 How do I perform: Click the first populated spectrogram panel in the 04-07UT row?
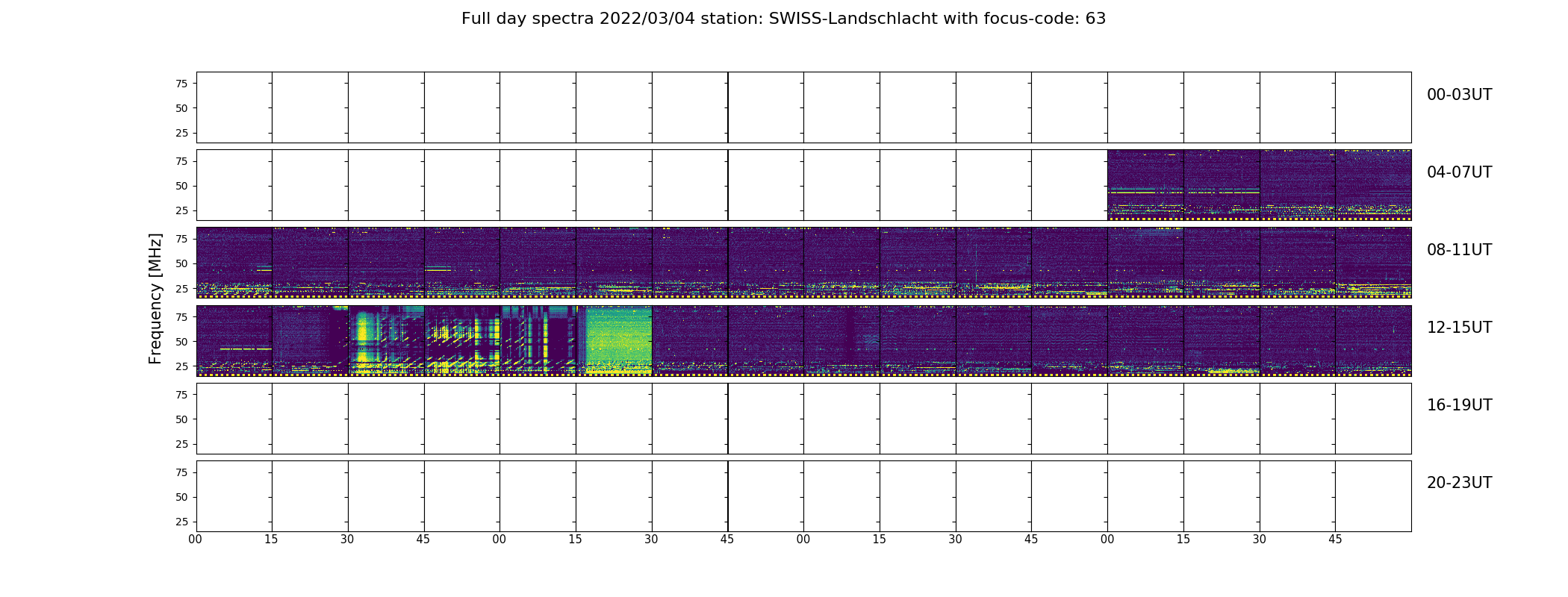[x=1145, y=185]
